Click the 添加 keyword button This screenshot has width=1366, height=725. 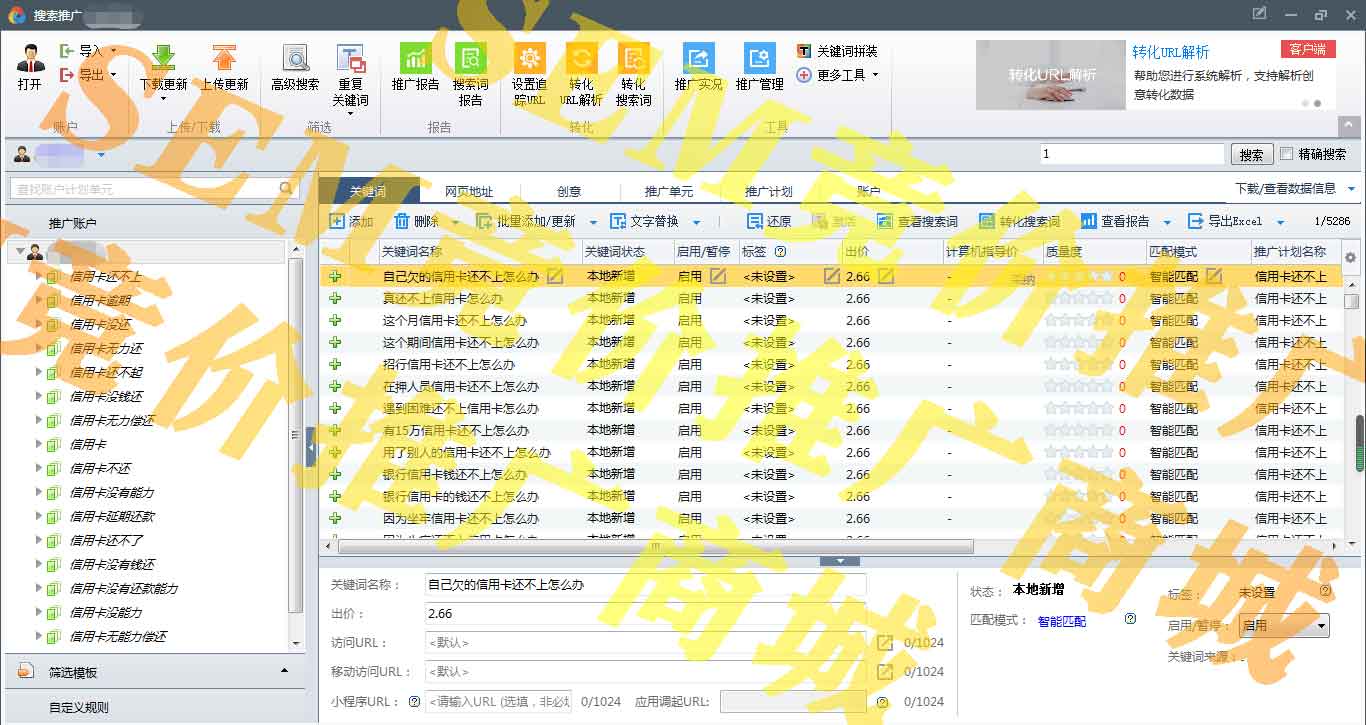click(351, 222)
